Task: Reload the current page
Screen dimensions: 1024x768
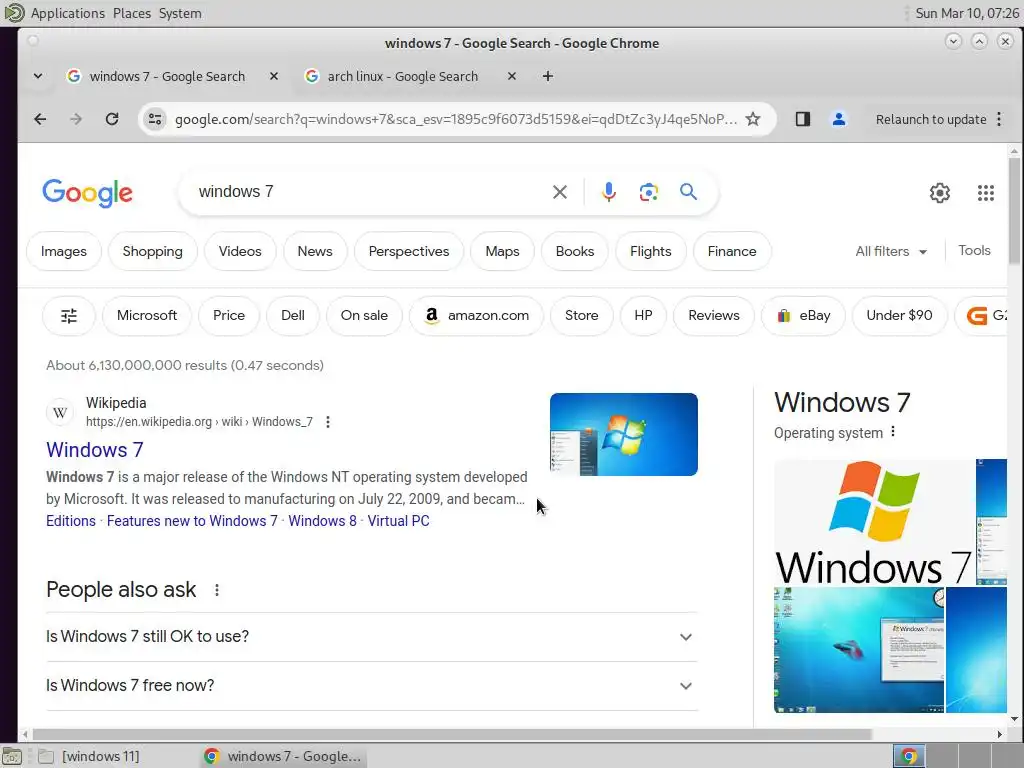Action: coord(112,119)
